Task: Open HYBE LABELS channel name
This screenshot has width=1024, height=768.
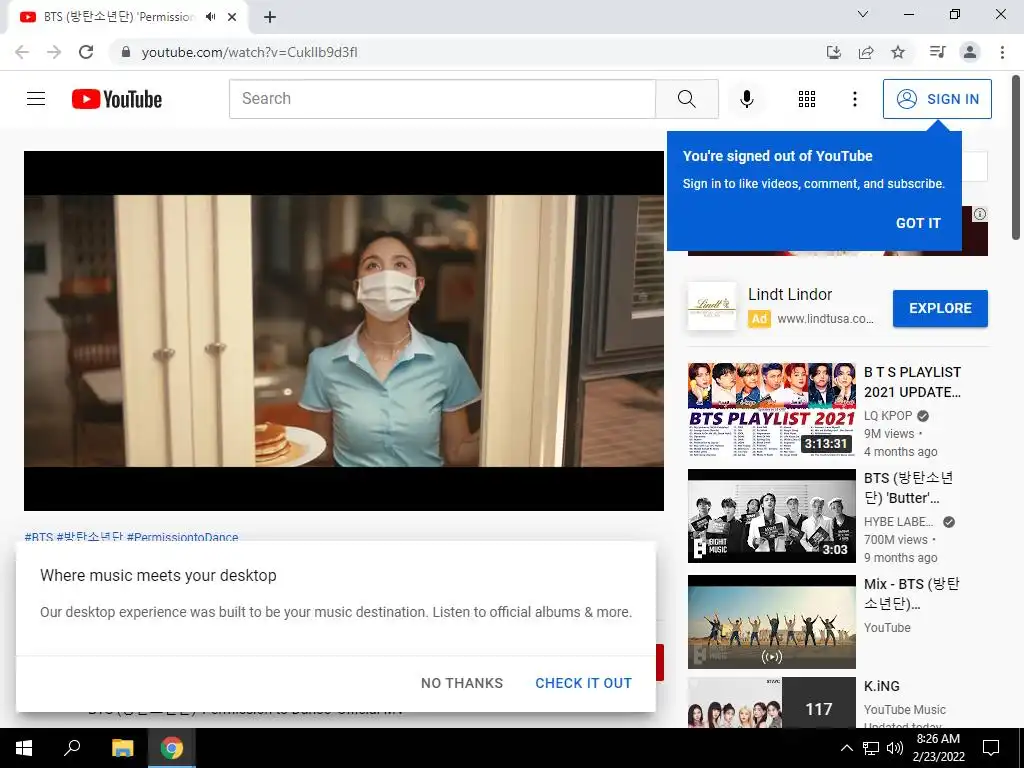Action: 899,522
